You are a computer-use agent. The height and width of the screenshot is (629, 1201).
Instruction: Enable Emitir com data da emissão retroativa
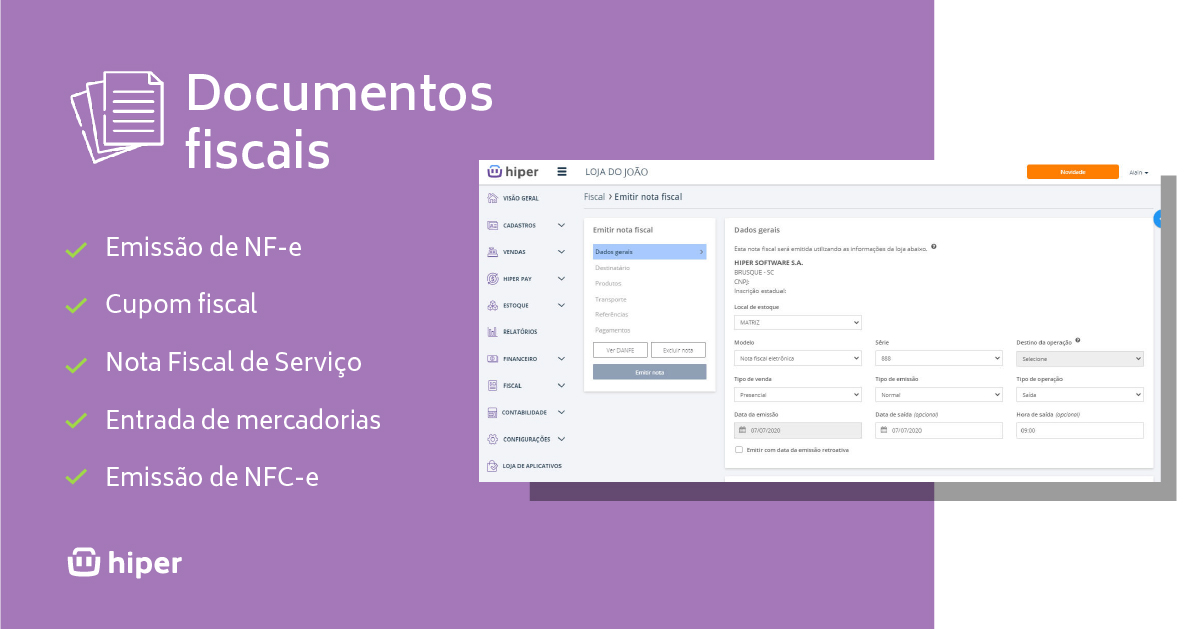point(739,450)
